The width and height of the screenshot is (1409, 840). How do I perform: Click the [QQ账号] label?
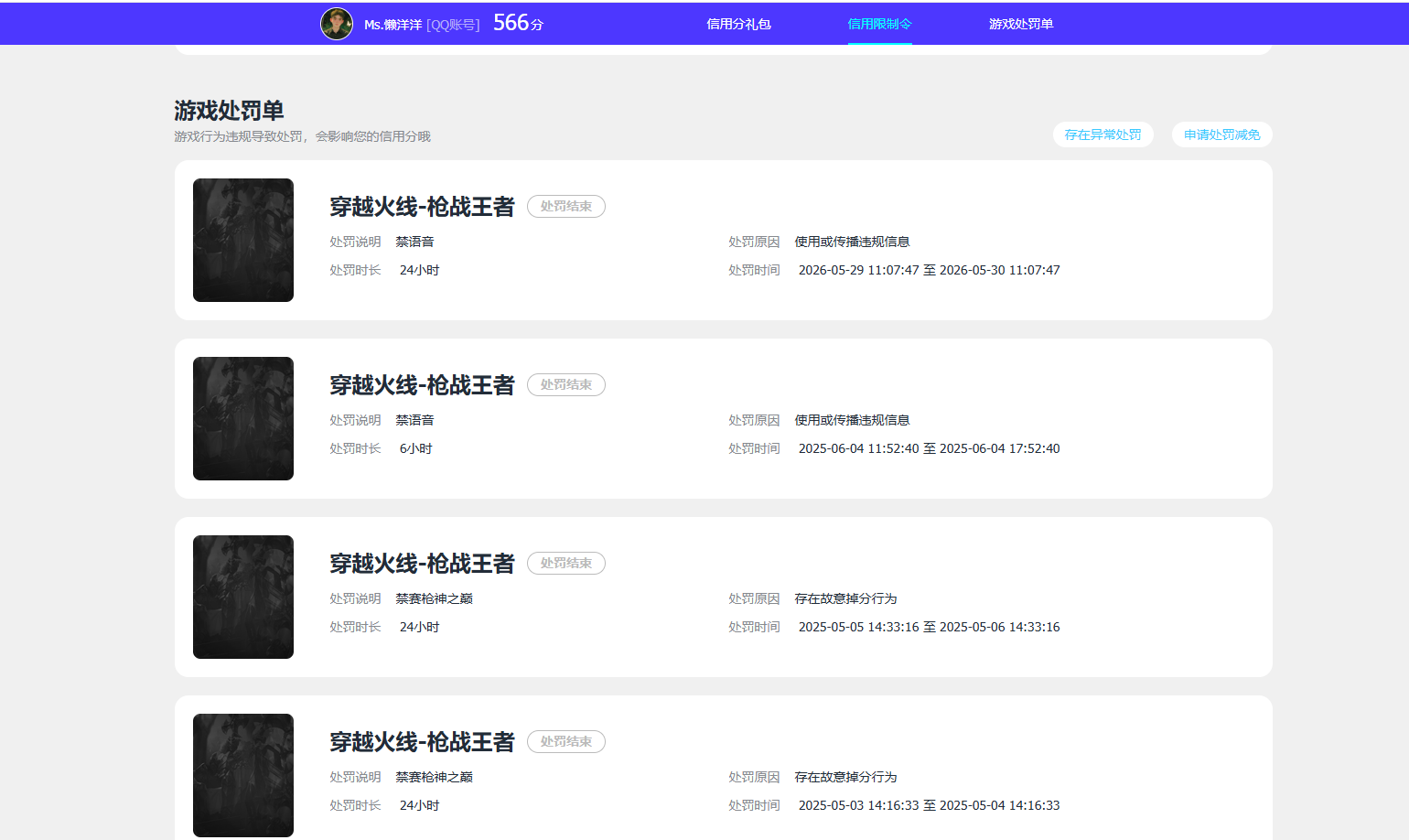point(453,25)
